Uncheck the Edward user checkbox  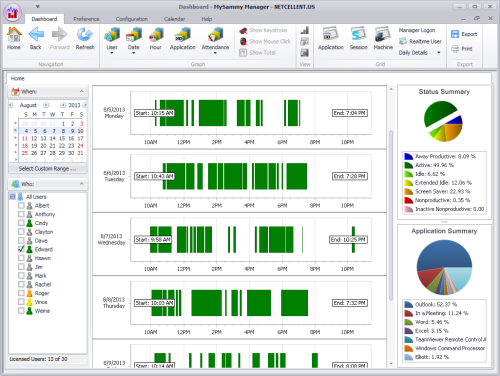(x=21, y=249)
